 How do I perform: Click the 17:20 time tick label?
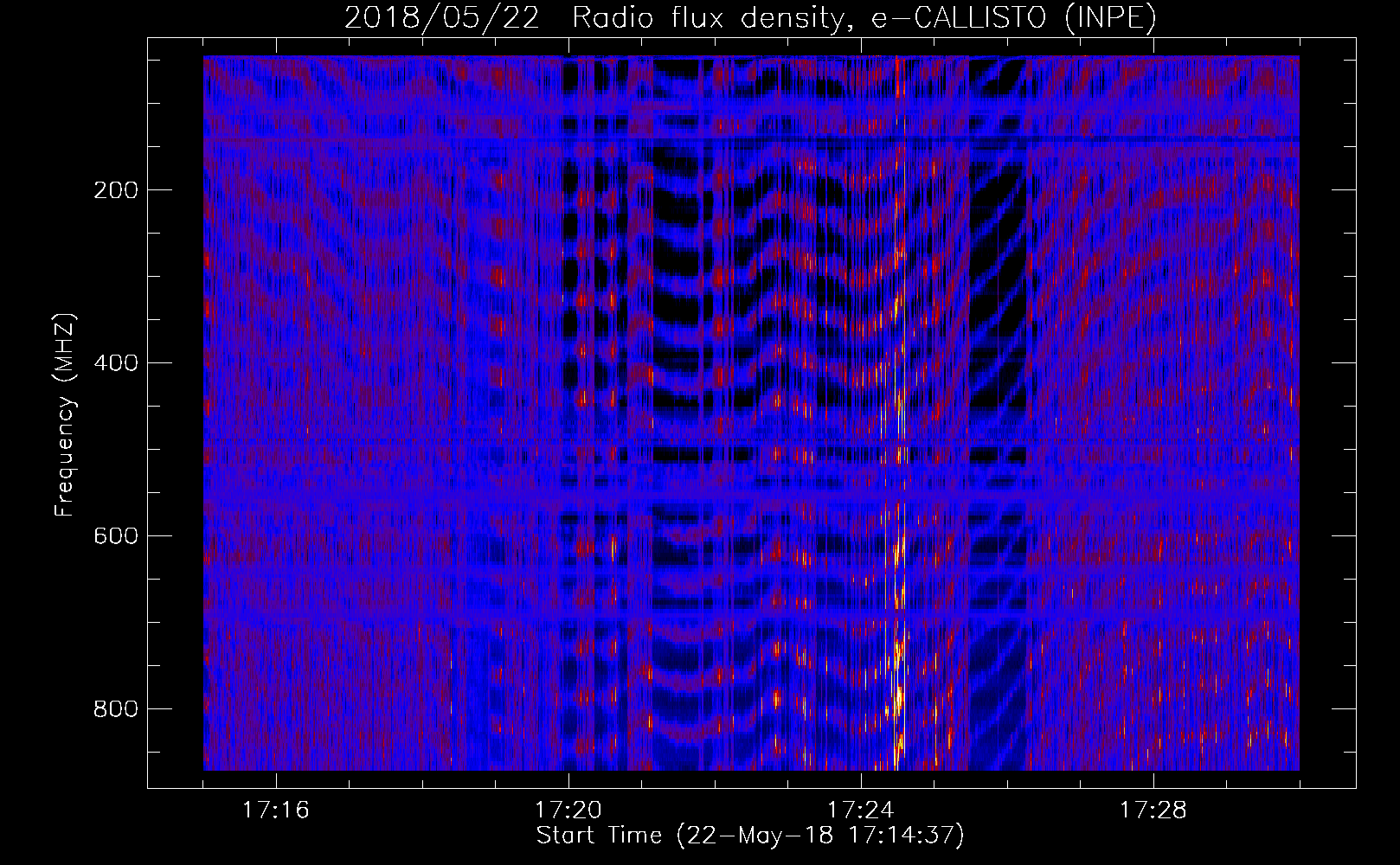568,811
